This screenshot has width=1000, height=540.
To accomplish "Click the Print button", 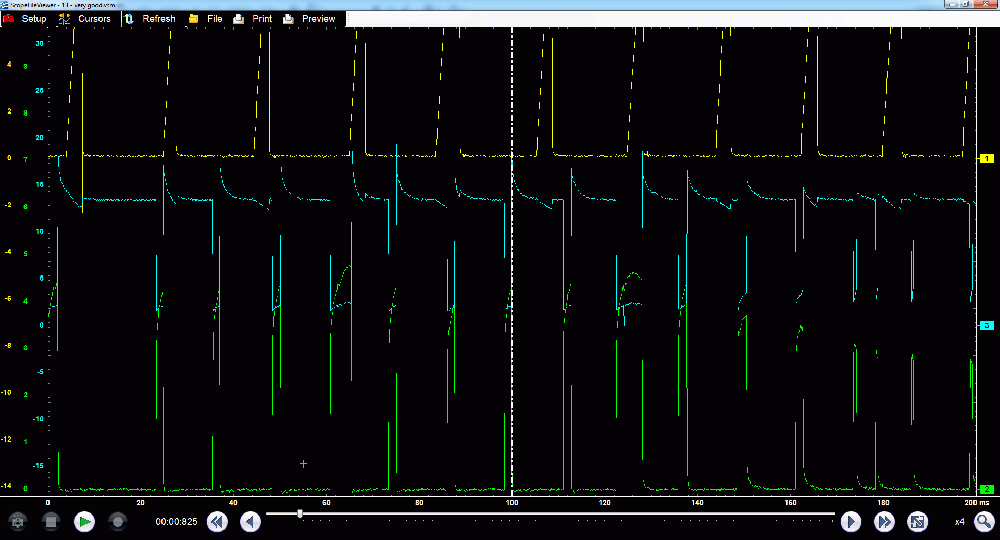I will pos(262,19).
